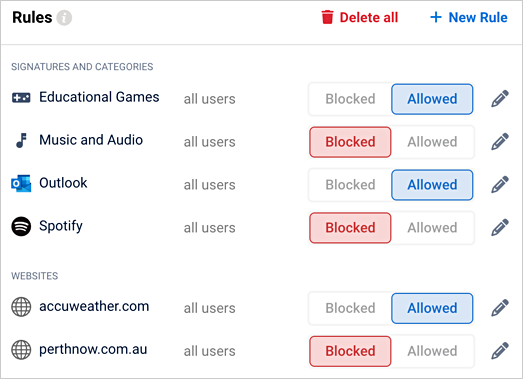Click the Spotify logo icon

pos(21,227)
